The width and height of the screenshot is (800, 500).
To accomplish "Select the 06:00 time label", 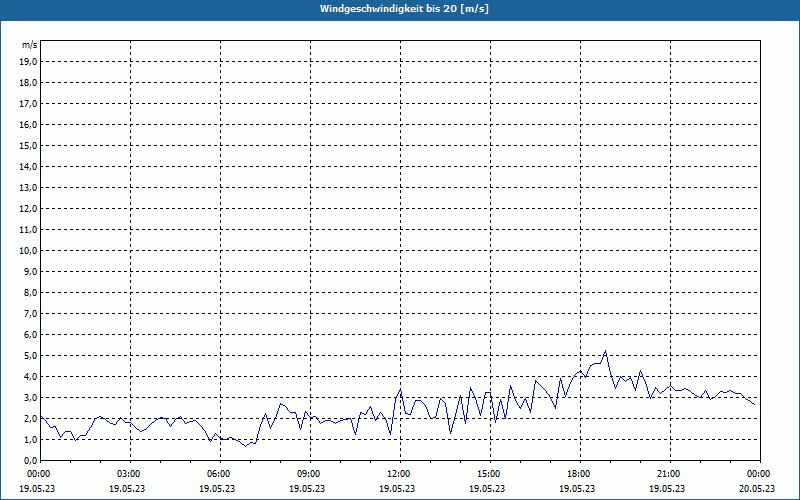I will [220, 474].
